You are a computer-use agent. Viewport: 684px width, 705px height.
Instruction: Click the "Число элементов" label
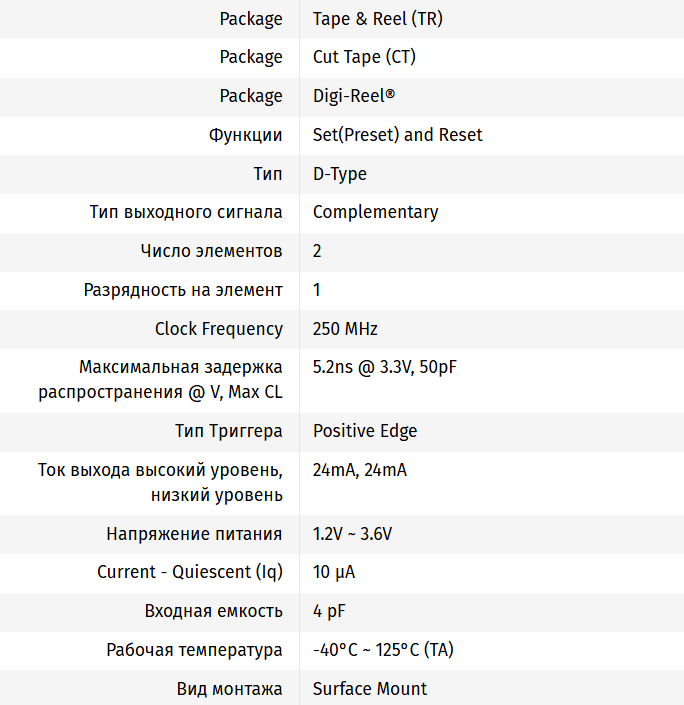point(212,251)
